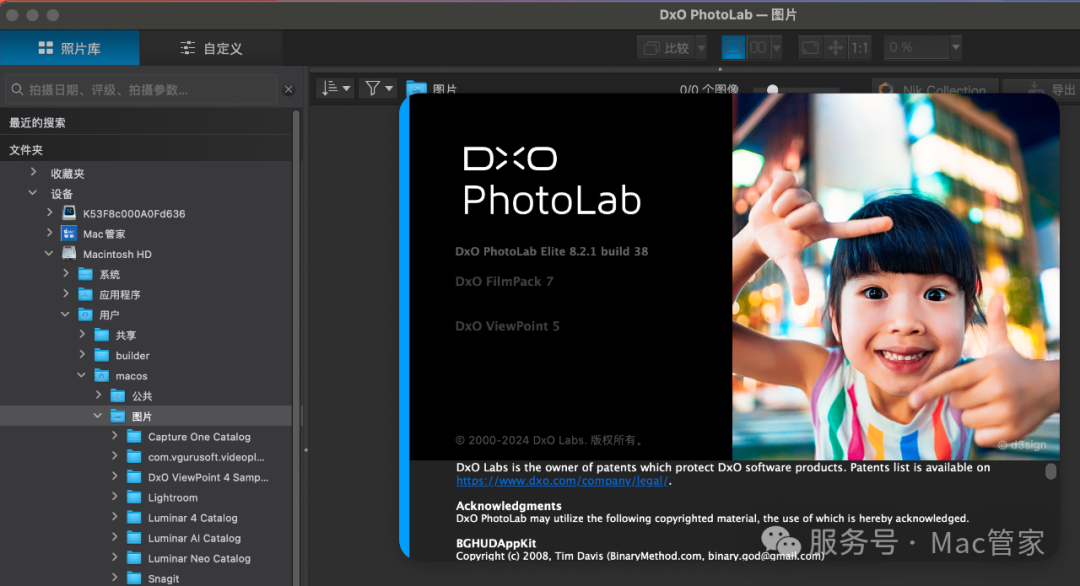Collapse the Macintosh HD node
The height and width of the screenshot is (586, 1080).
50,253
